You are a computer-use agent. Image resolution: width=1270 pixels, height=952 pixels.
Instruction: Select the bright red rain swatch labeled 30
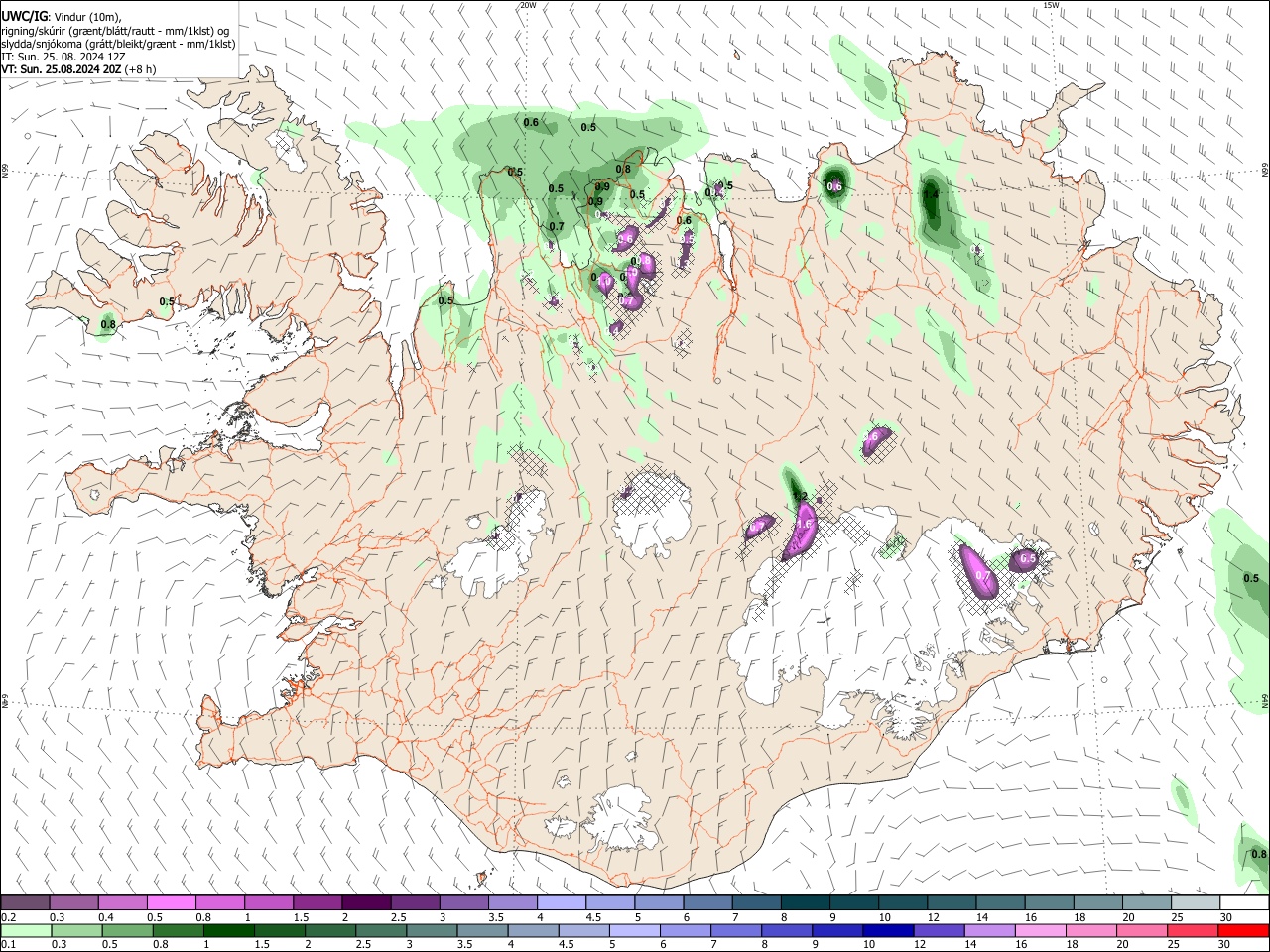point(1243,931)
